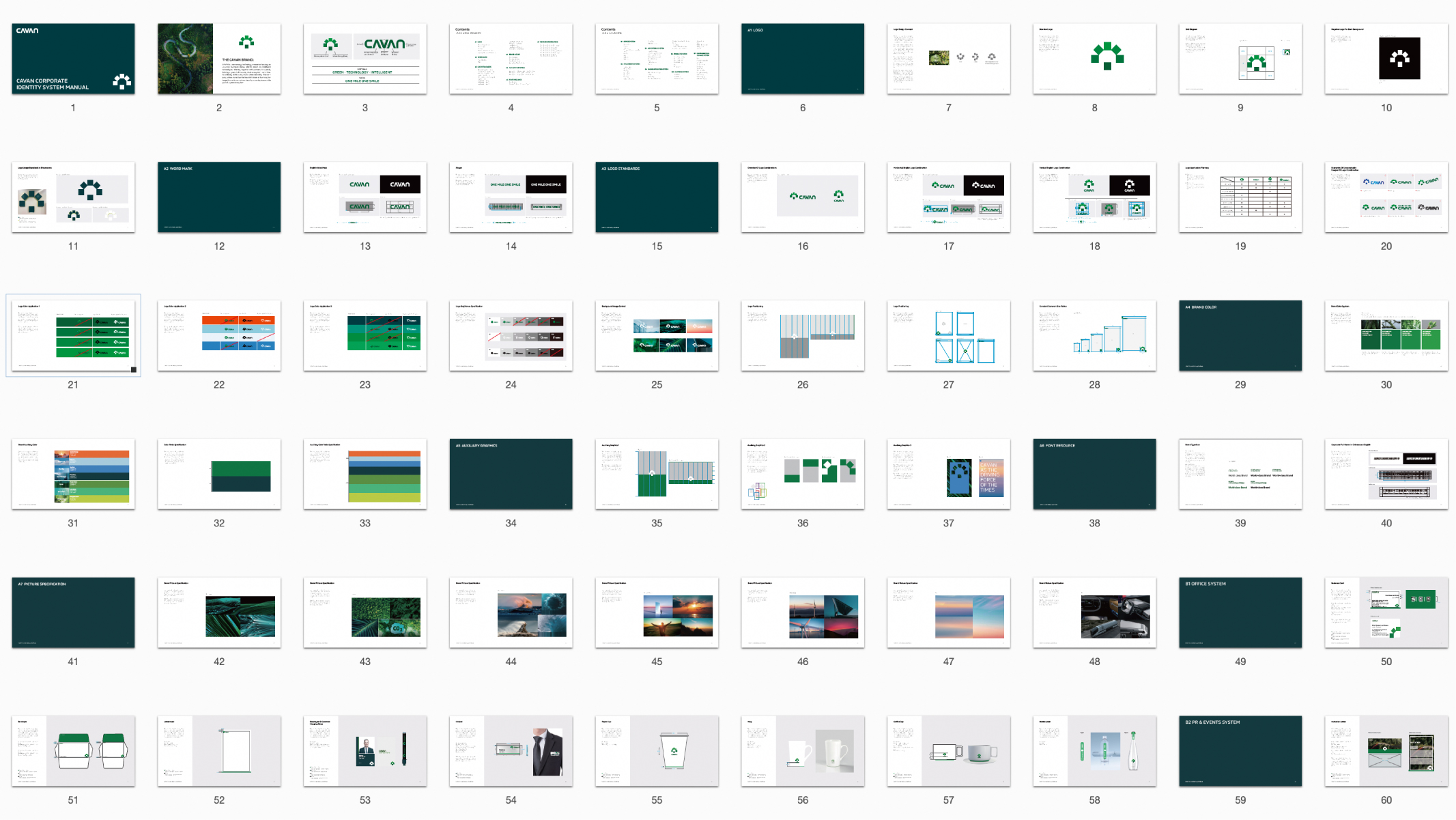
Task: Select slide 5 second Contents page
Action: (657, 59)
